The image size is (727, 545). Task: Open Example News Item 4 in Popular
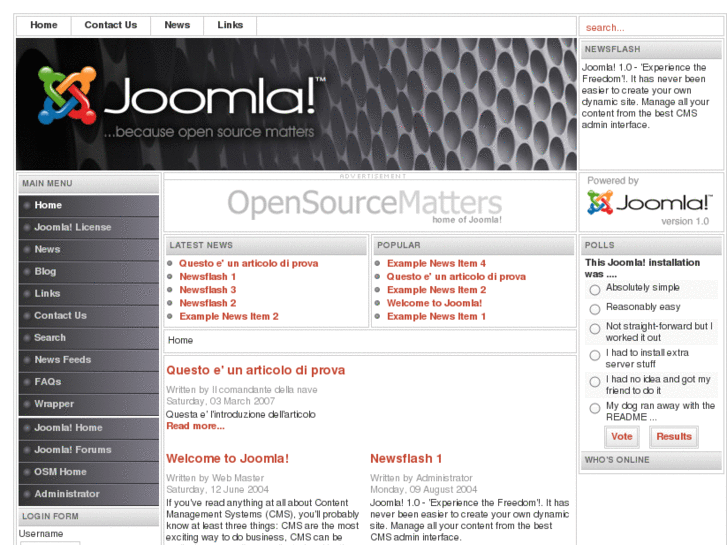(x=436, y=263)
